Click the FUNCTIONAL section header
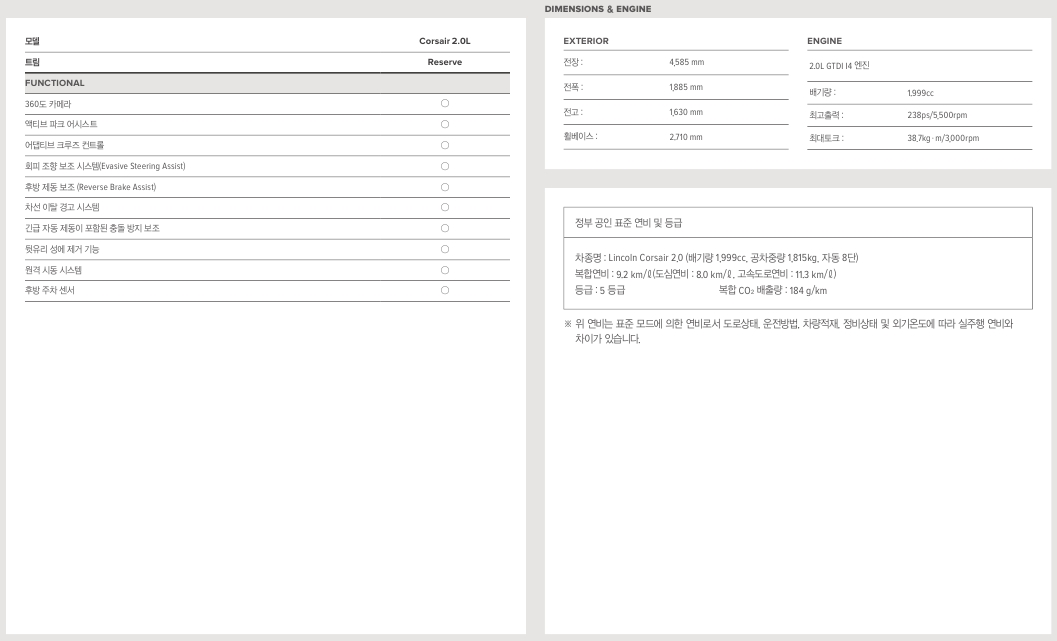Screen dimensions: 1057x641 pos(55,83)
